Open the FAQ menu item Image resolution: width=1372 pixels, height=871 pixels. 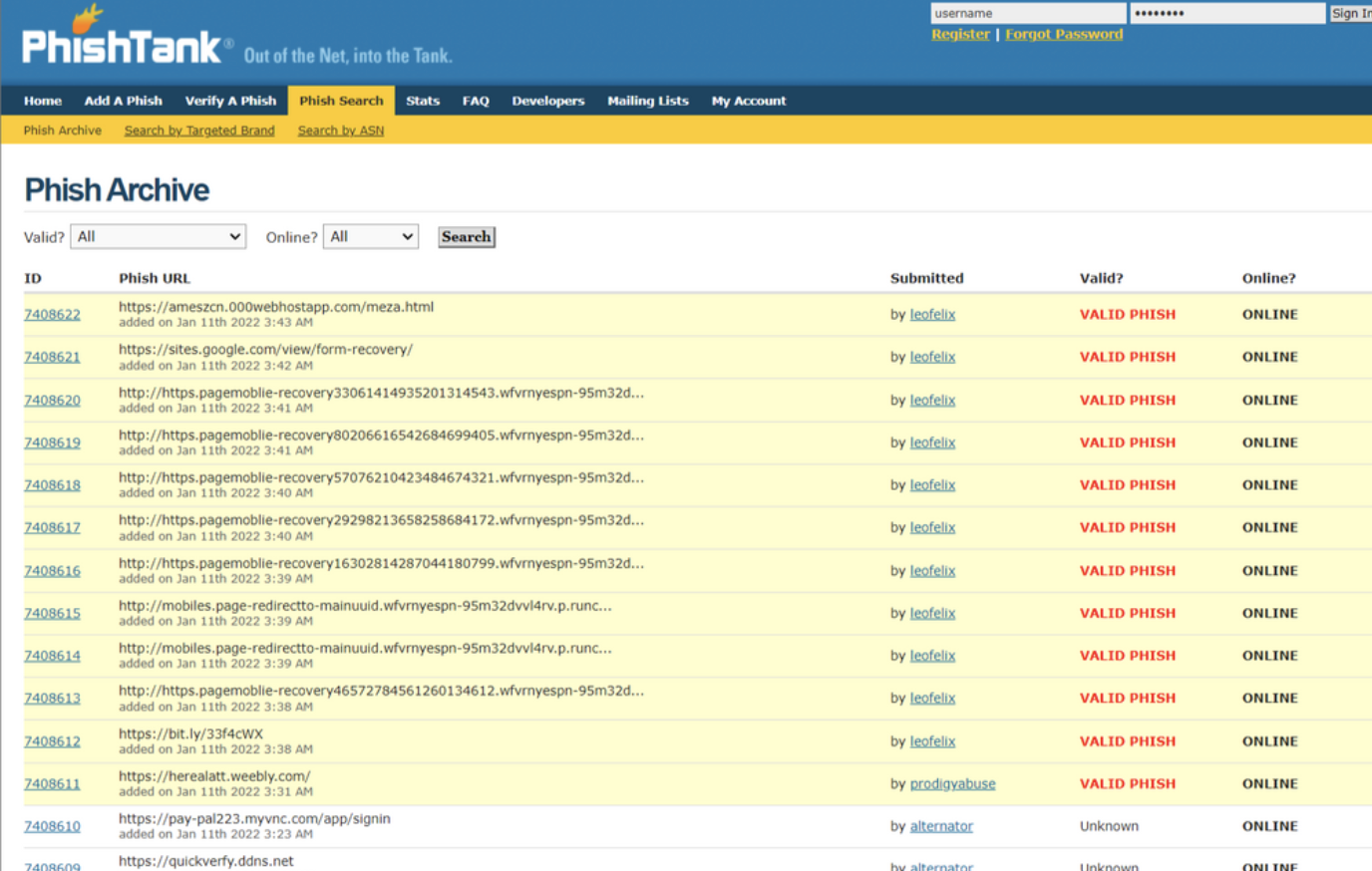[x=476, y=101]
